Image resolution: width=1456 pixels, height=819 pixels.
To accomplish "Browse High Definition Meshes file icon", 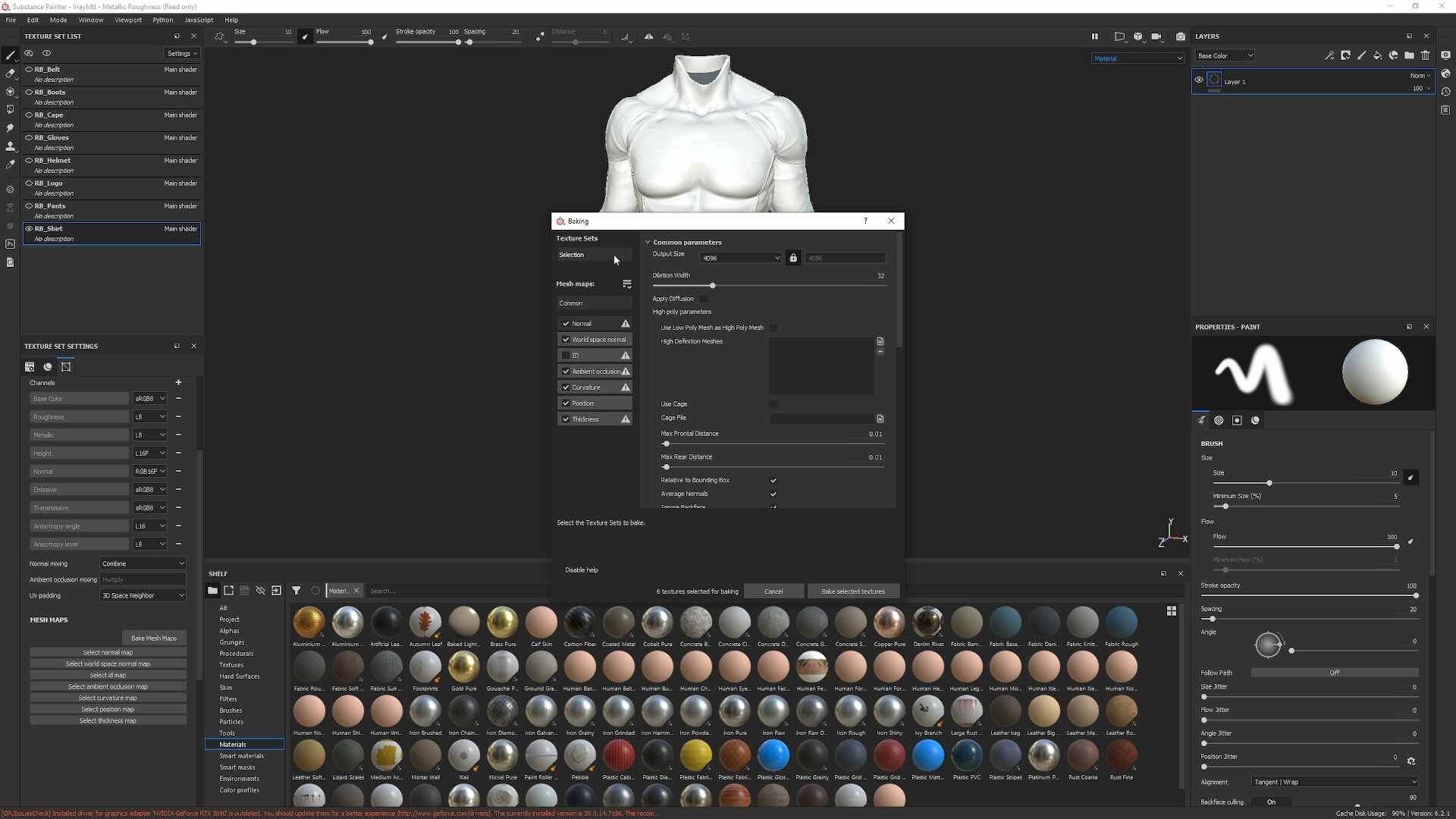I will (880, 341).
